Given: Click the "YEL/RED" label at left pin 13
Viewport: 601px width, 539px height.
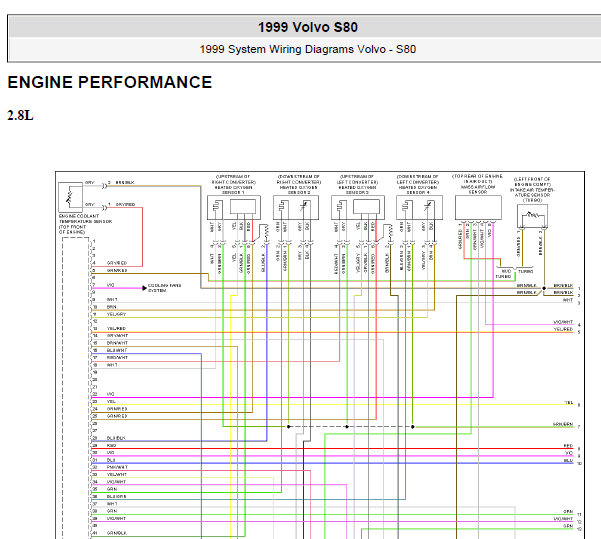Looking at the screenshot, I should 116,329.
